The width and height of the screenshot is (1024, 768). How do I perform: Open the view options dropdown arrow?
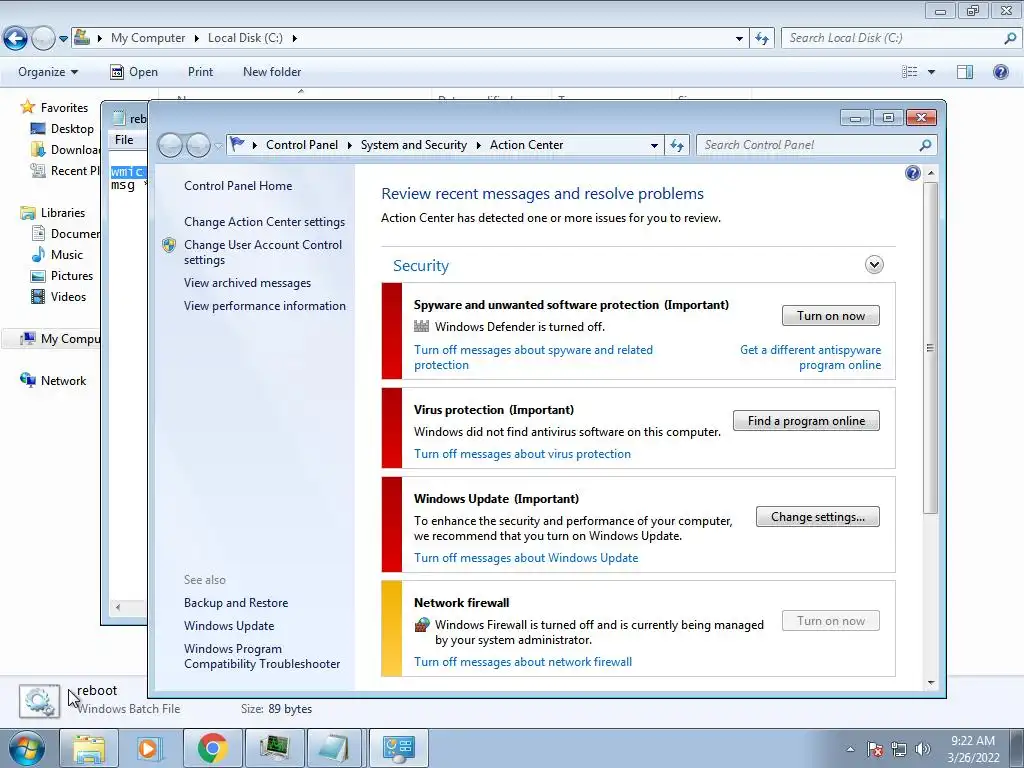(x=931, y=72)
